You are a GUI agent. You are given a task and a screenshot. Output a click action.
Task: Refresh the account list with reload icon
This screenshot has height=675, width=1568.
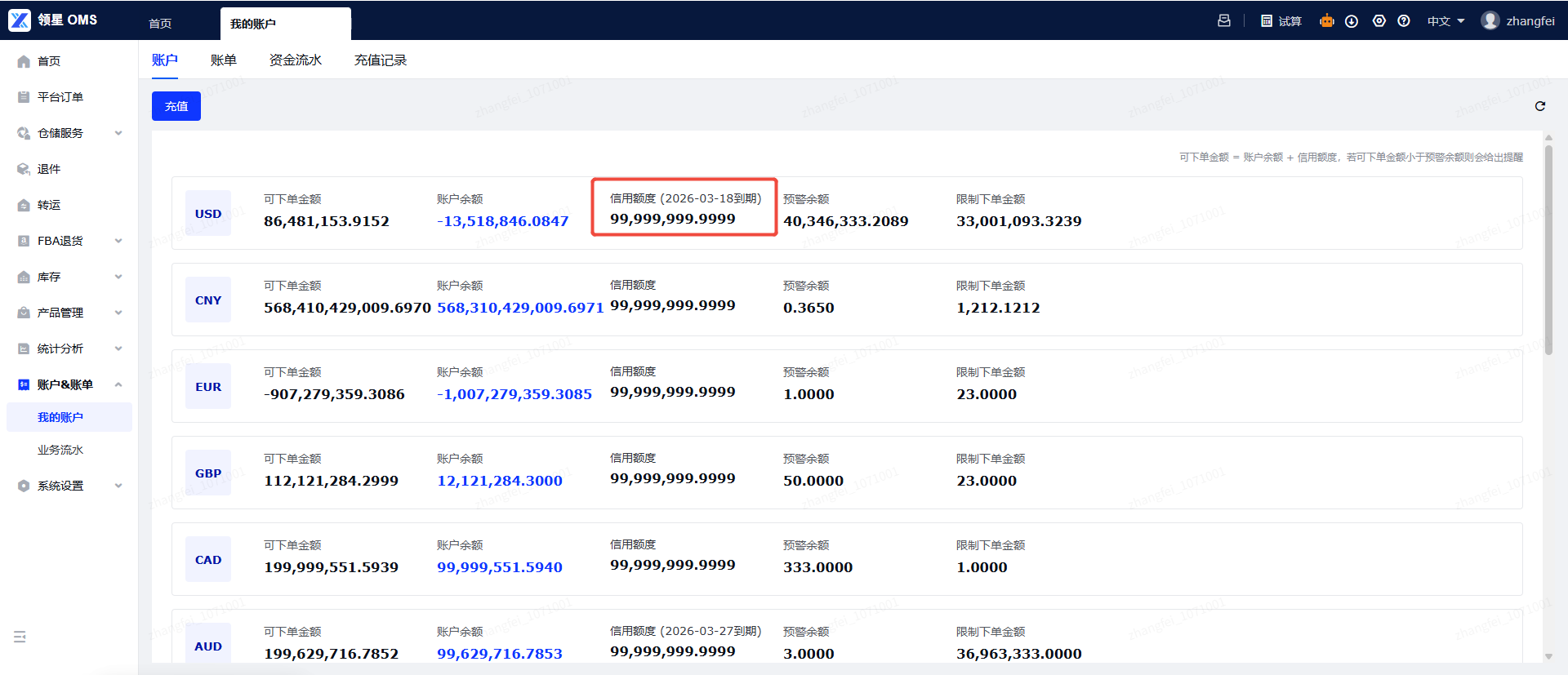coord(1539,106)
